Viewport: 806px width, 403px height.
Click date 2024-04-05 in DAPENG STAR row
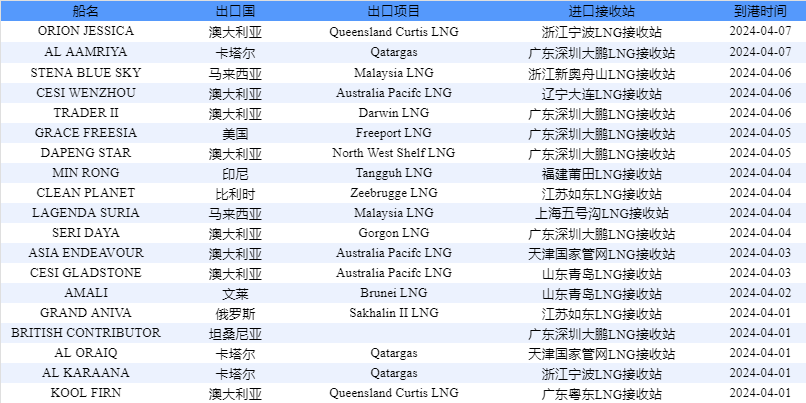760,153
